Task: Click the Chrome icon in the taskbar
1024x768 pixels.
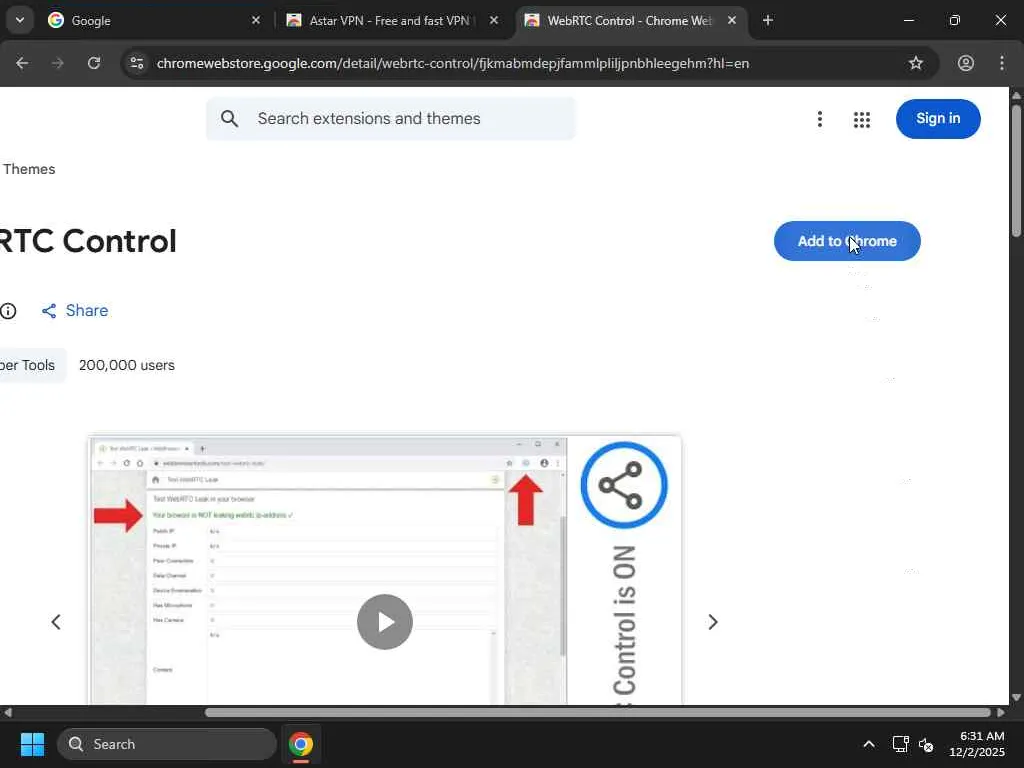Action: 301,744
